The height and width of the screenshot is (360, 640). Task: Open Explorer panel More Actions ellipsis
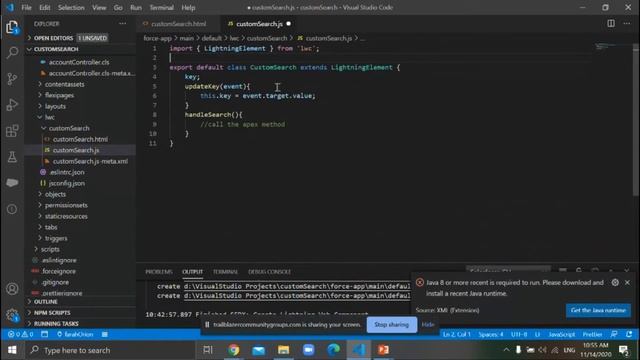tap(122, 24)
